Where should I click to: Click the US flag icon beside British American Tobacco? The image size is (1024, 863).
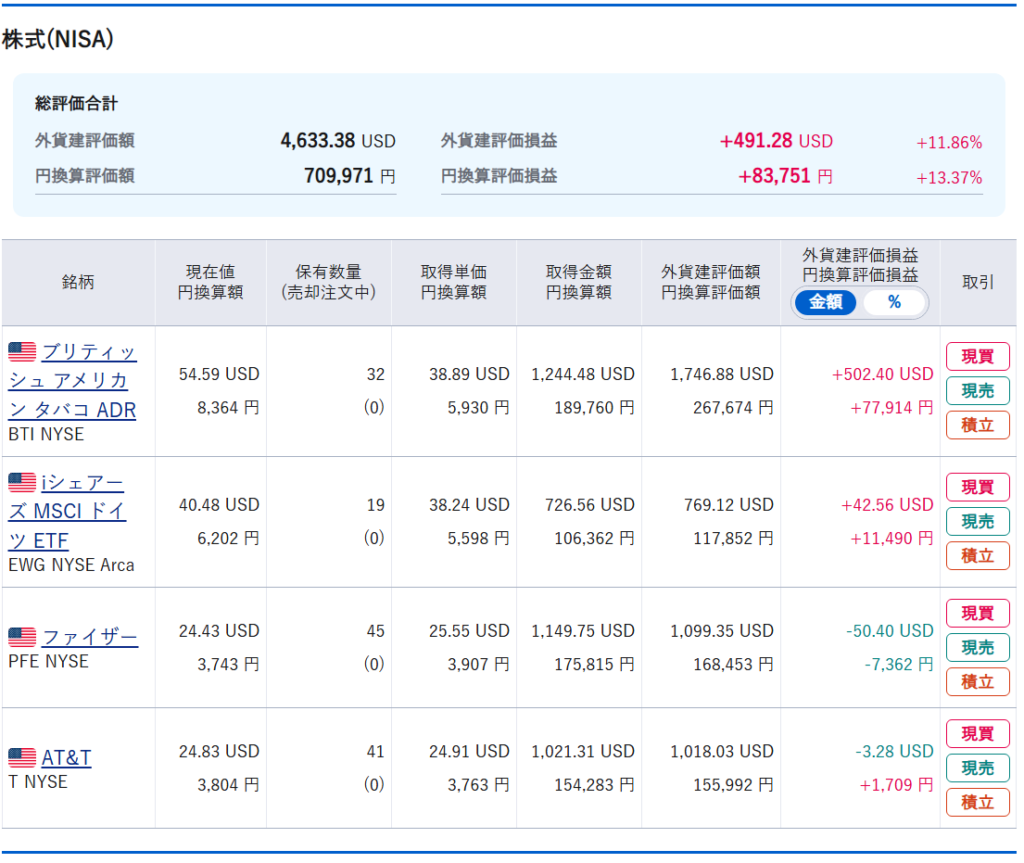(22, 352)
